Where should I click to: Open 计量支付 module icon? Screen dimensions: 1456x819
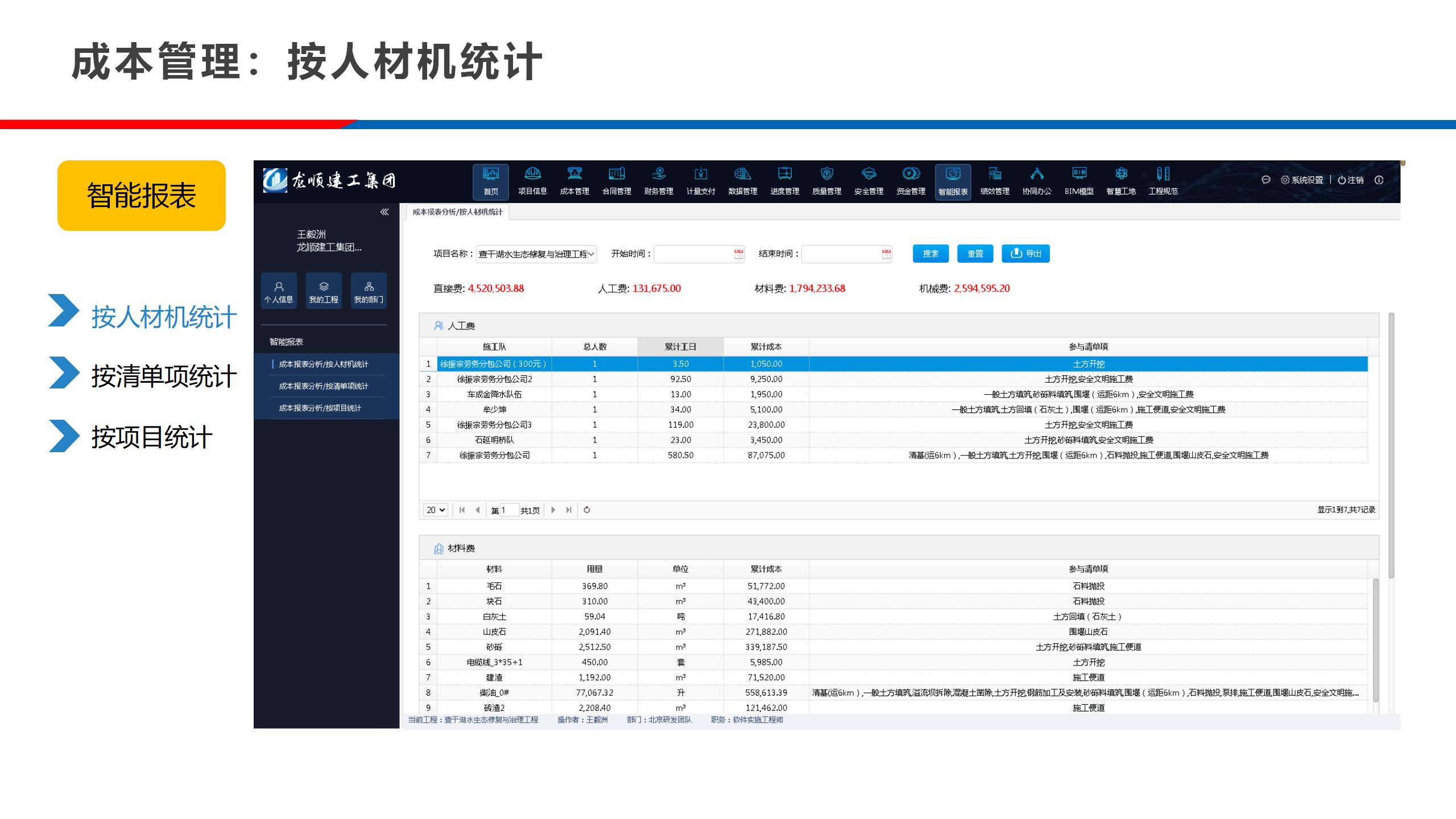(x=701, y=181)
